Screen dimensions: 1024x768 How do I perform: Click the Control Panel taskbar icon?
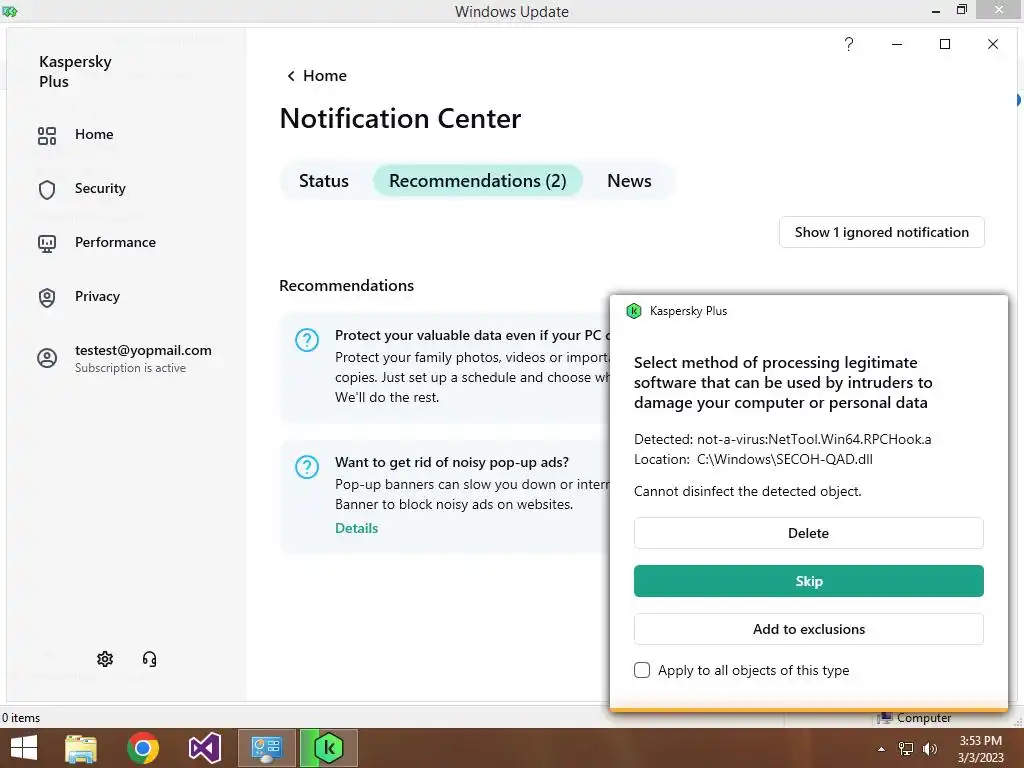point(267,748)
